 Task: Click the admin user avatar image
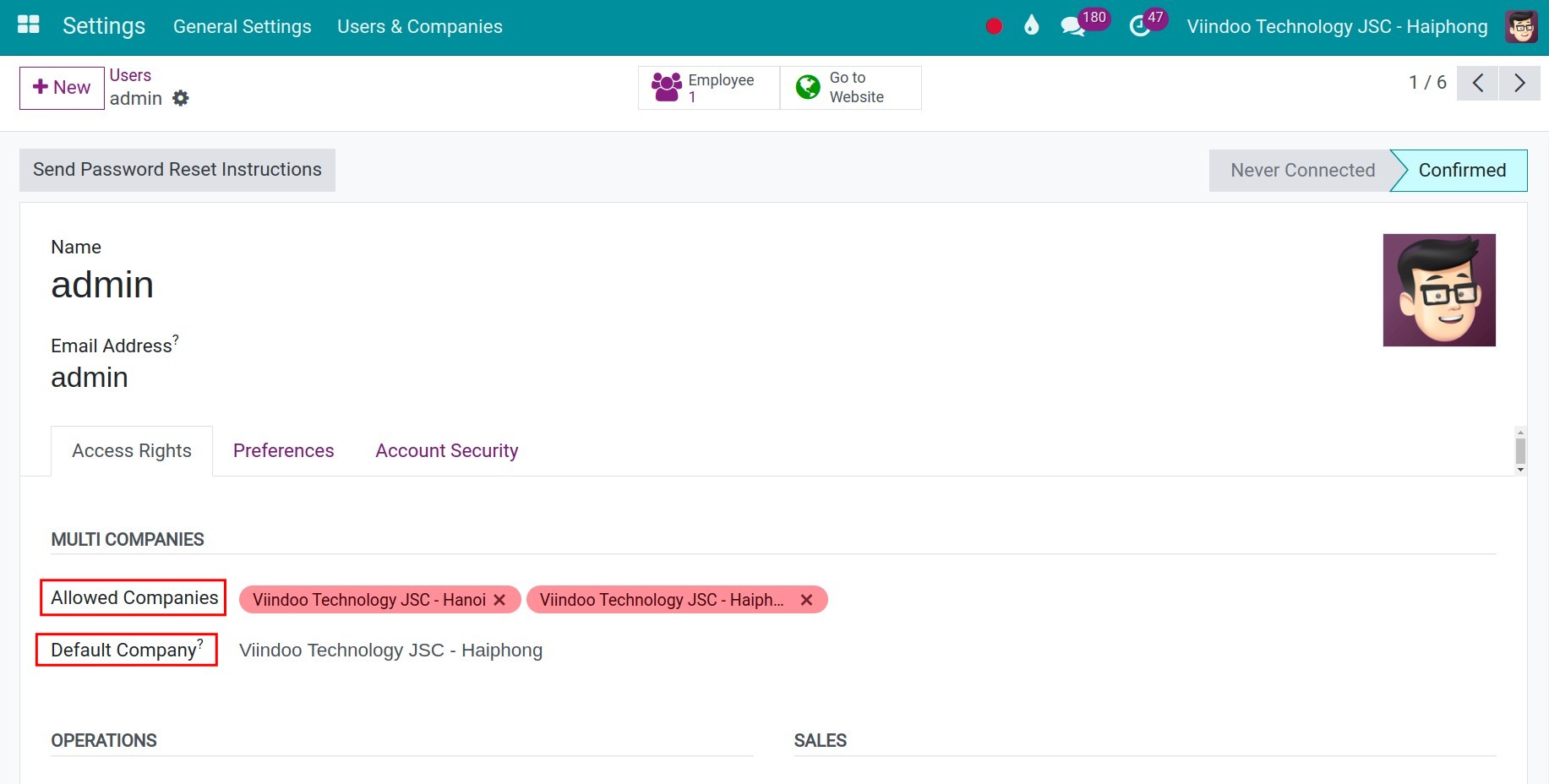[1439, 290]
